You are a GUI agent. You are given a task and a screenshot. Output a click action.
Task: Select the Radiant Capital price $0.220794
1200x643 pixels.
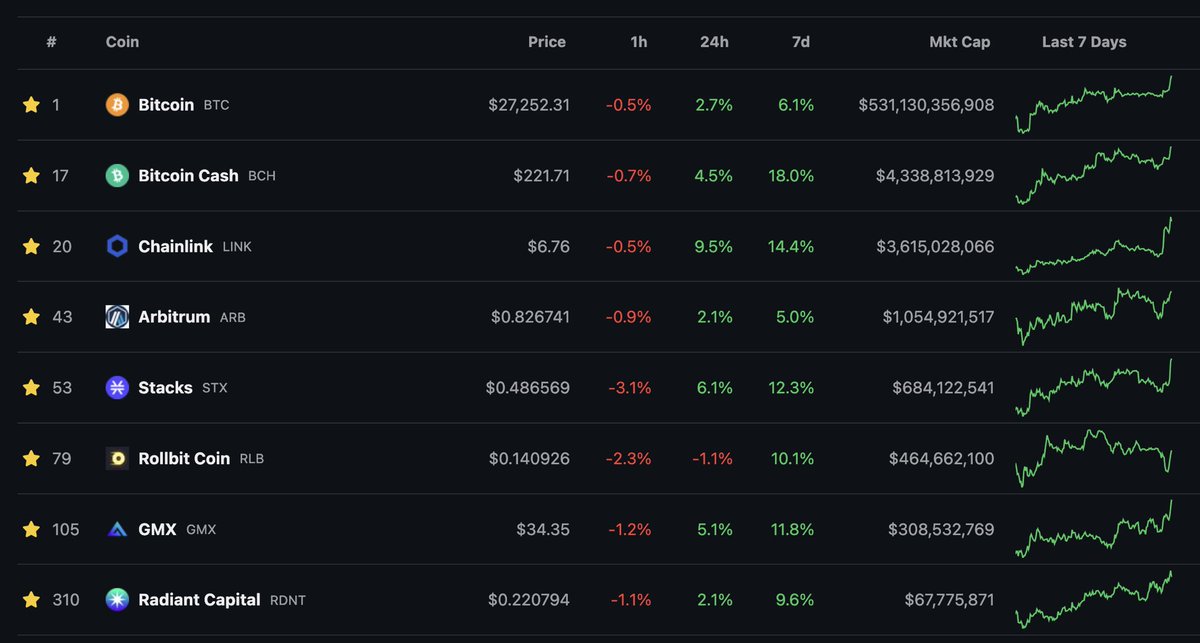point(529,600)
